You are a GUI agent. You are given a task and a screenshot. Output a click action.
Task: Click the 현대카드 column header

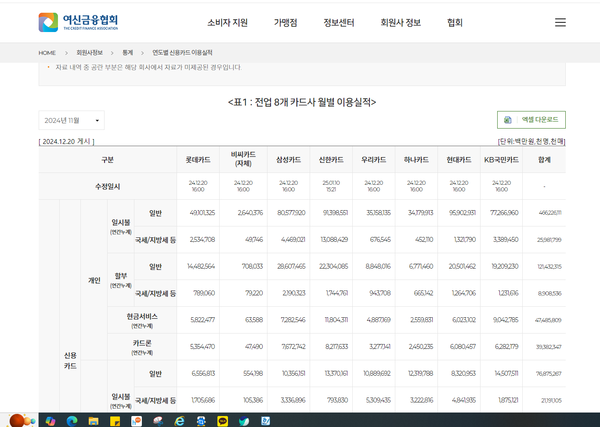[x=459, y=160]
